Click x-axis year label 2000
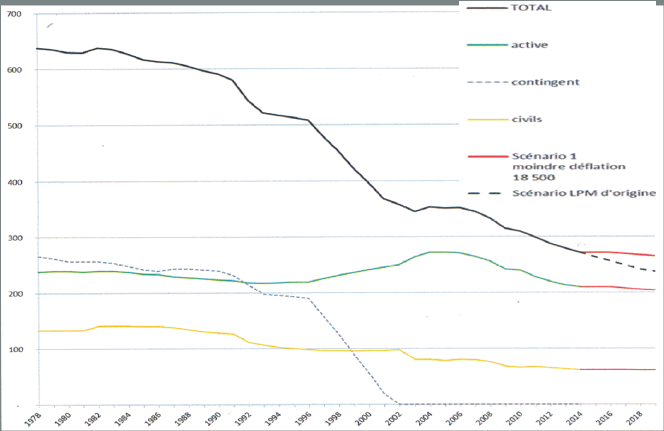This screenshot has height=431, width=664. point(363,418)
